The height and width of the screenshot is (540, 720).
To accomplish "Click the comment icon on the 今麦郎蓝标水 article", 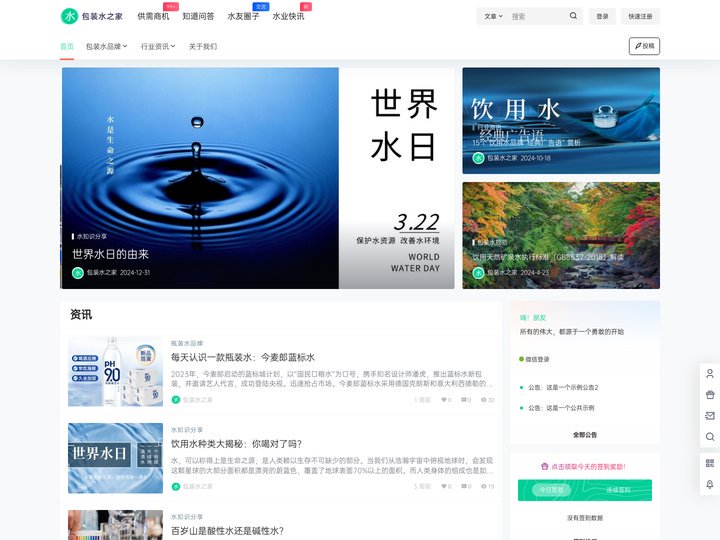I will (x=464, y=400).
